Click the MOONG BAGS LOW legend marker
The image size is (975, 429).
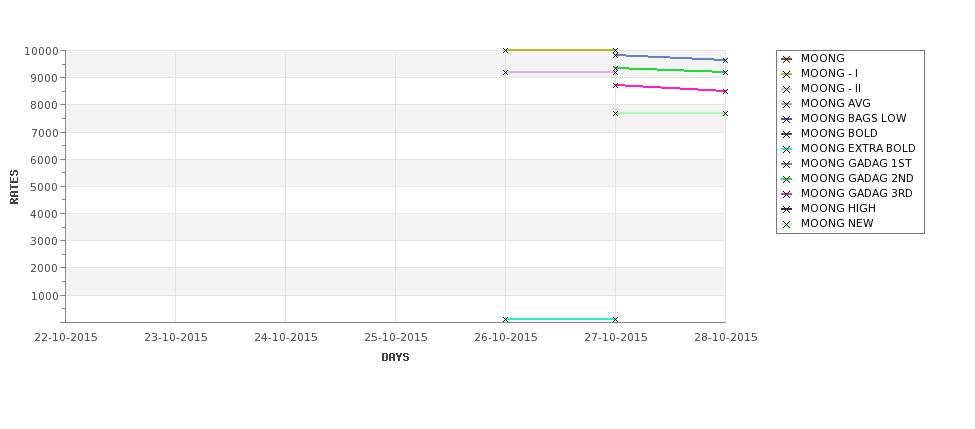(x=786, y=119)
